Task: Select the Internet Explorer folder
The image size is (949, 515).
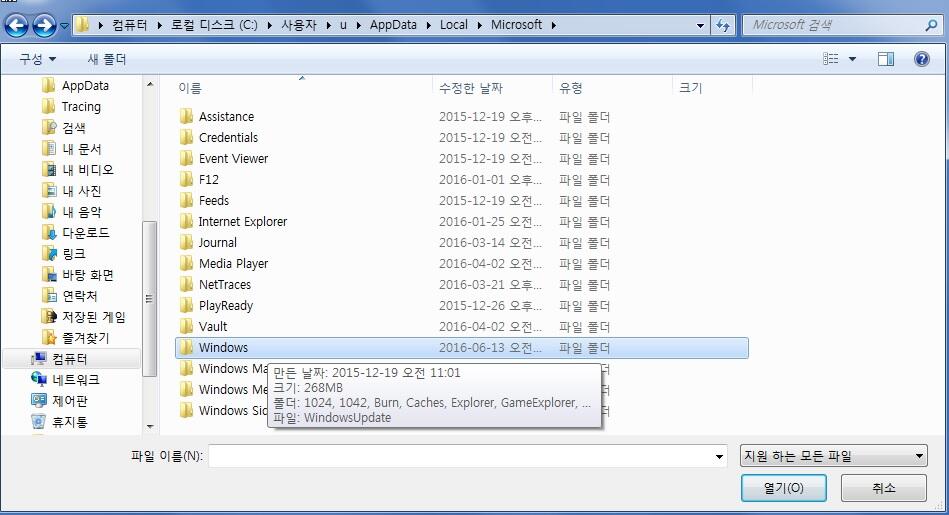Action: click(x=243, y=221)
